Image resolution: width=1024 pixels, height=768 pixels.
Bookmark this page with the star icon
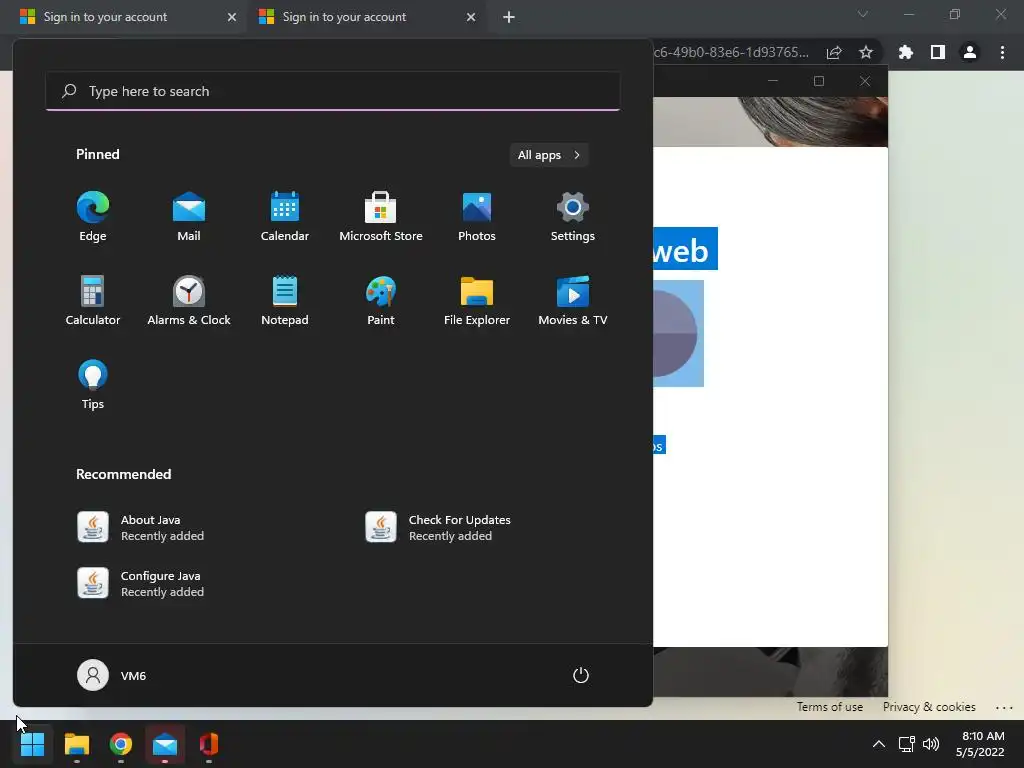point(866,52)
